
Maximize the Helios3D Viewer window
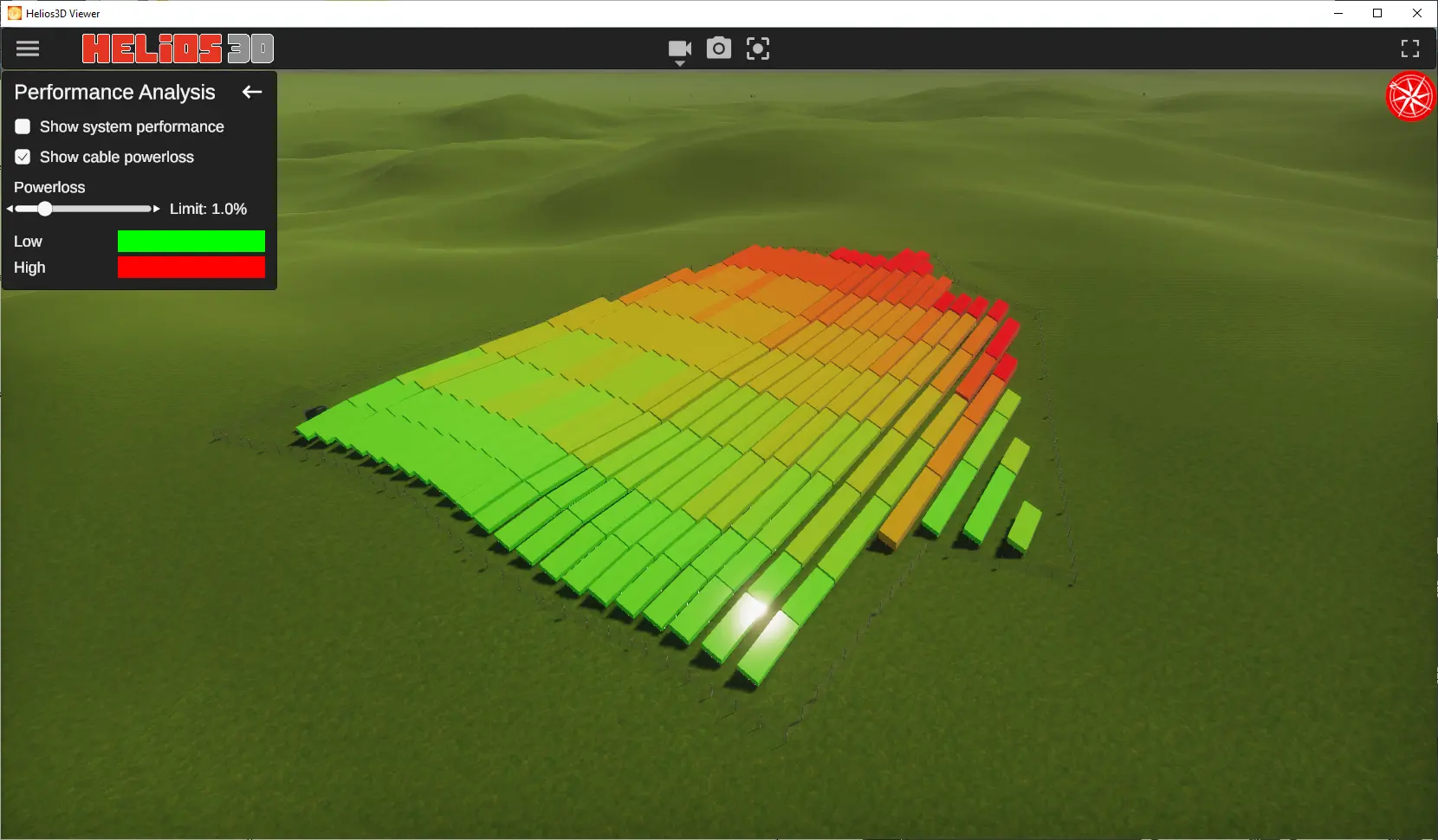pyautogui.click(x=1377, y=13)
